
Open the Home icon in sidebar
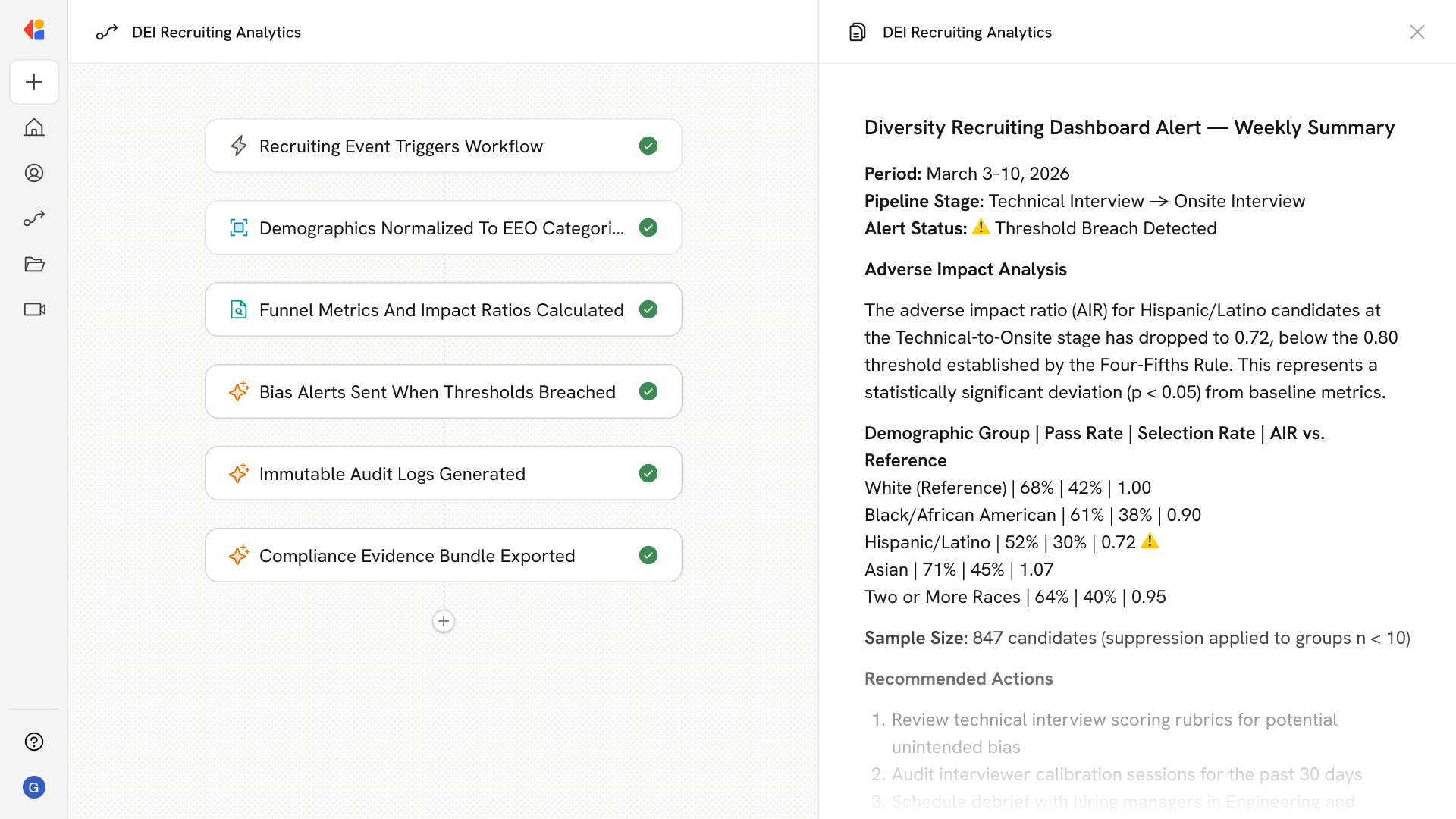pyautogui.click(x=34, y=127)
